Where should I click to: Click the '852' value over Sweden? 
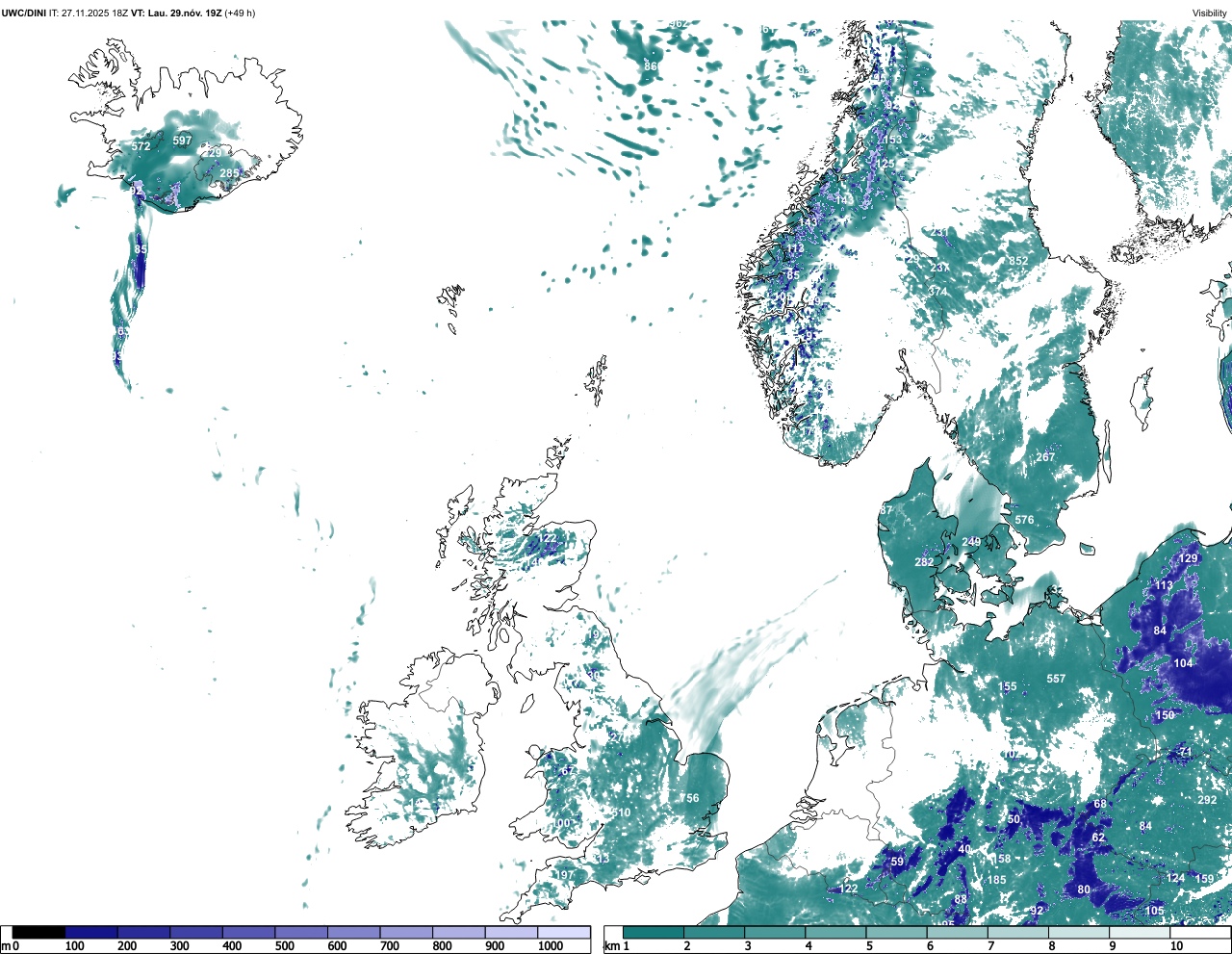[1018, 261]
